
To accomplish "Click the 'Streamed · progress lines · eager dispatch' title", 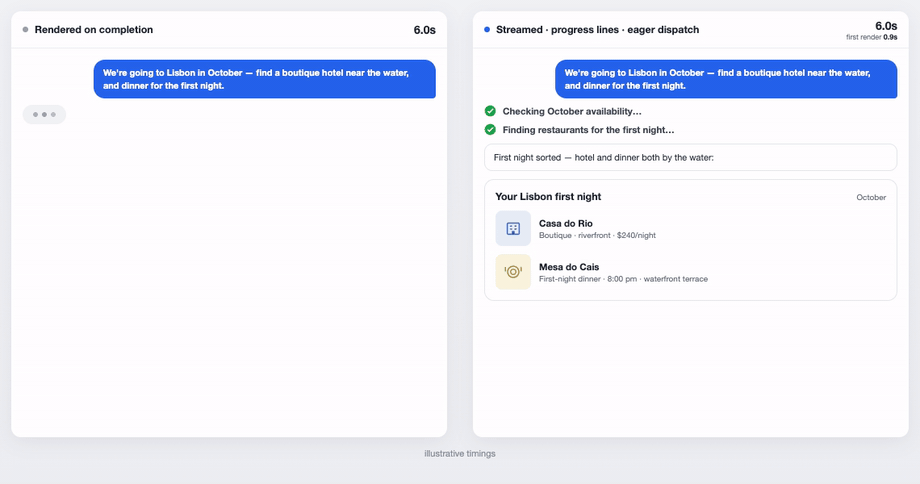I will pyautogui.click(x=597, y=29).
